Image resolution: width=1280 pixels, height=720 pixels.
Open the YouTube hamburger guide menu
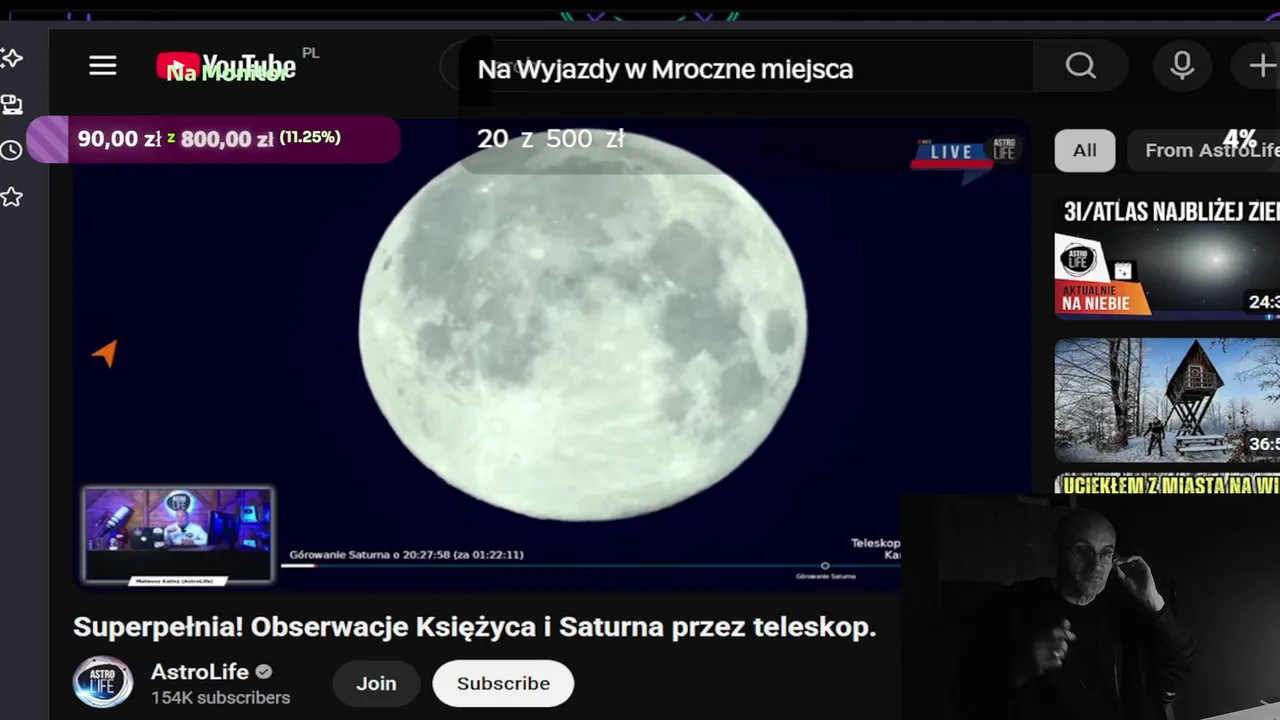[103, 67]
